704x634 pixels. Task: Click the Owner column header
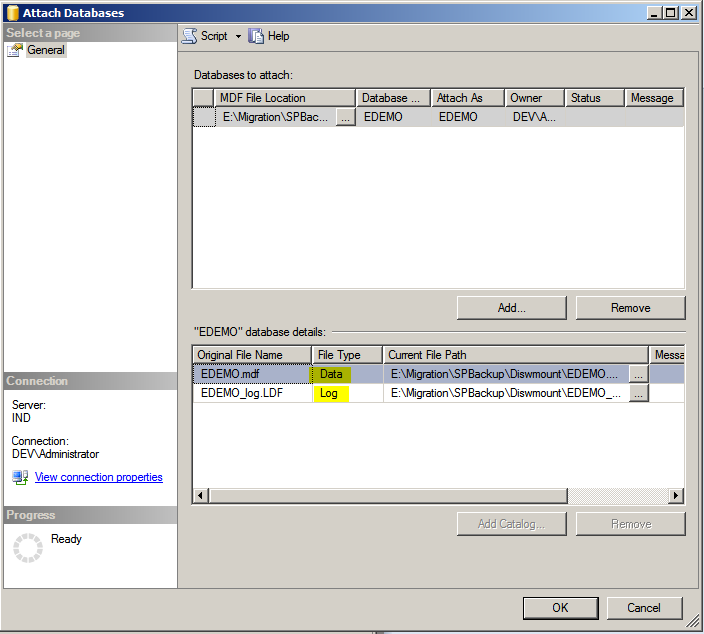pos(534,98)
